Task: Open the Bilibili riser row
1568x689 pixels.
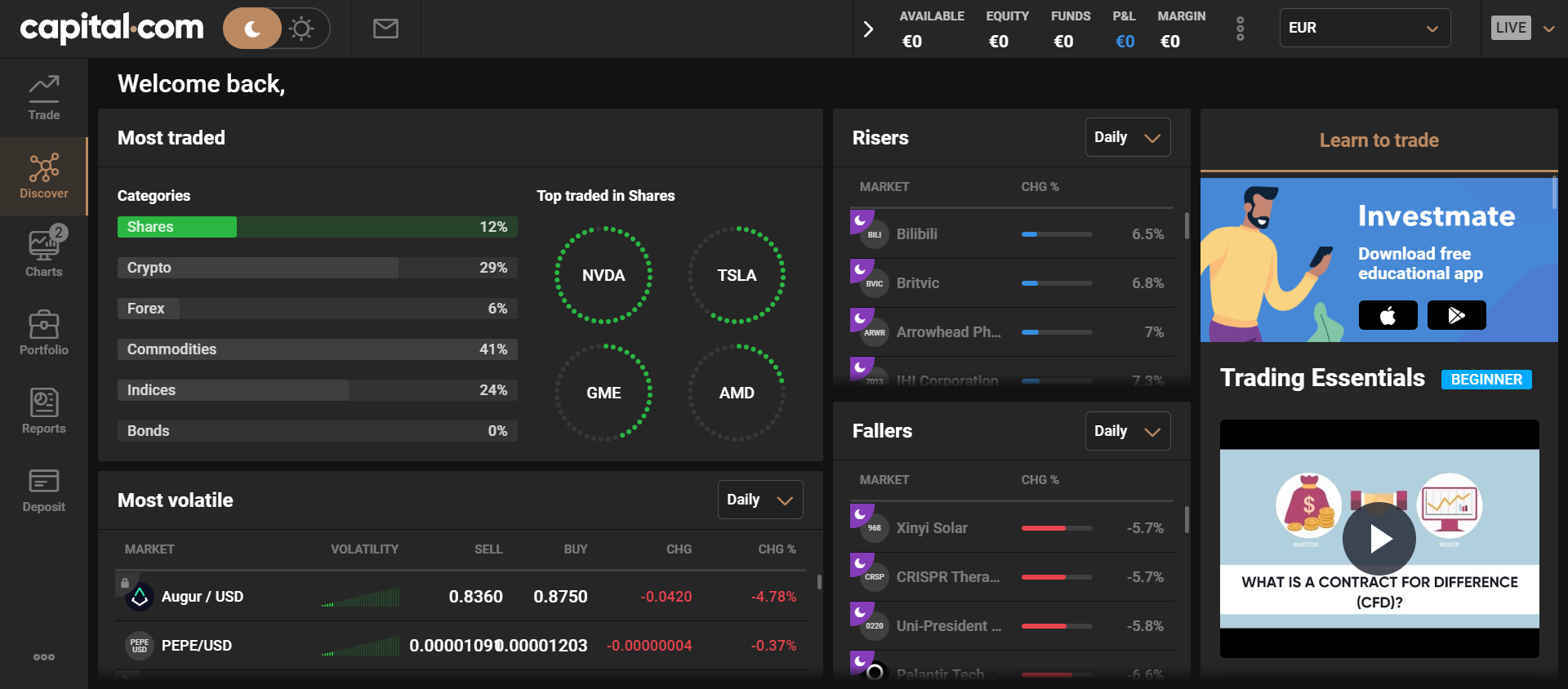Action: [x=1012, y=234]
